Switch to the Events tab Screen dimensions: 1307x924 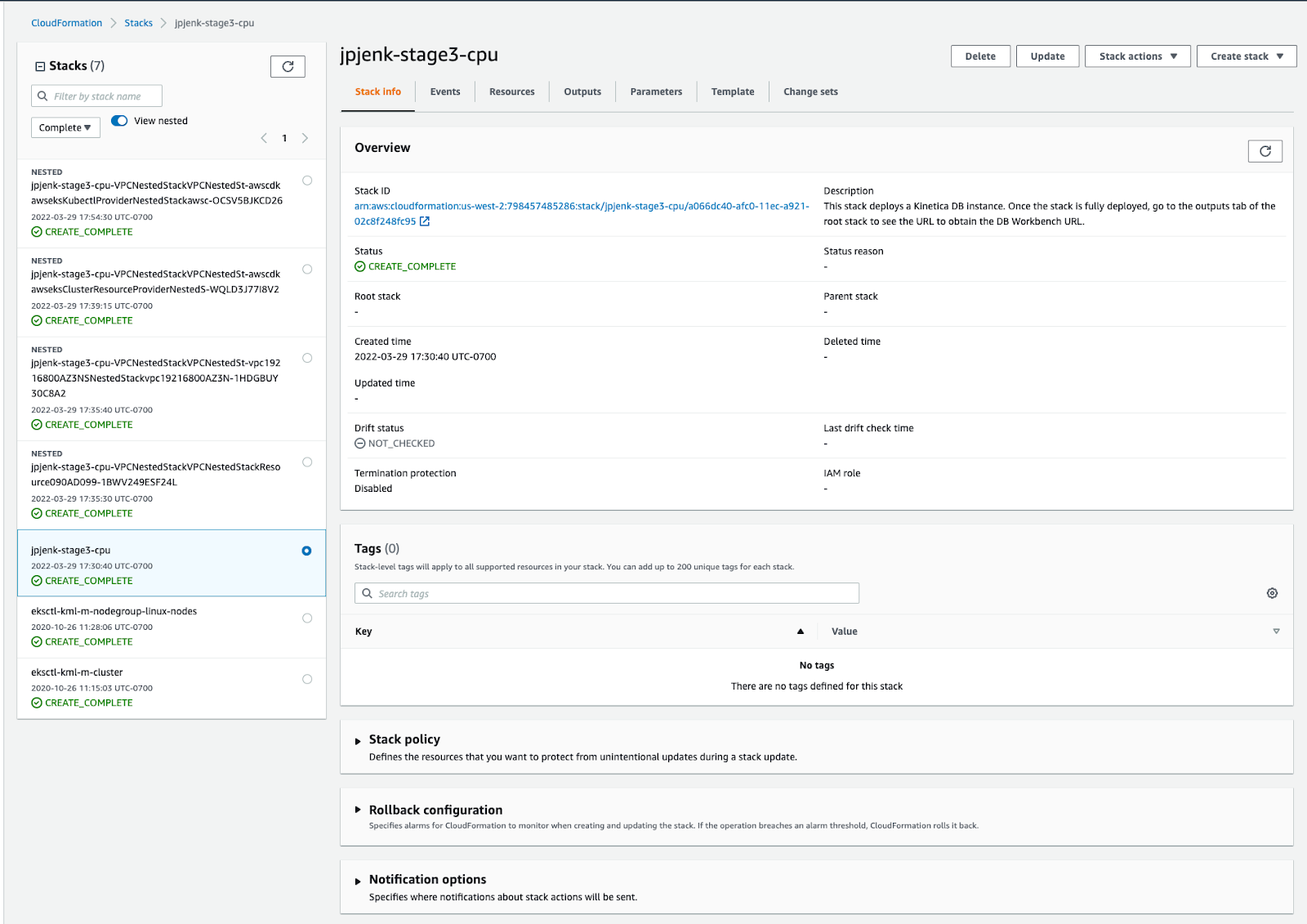pos(445,92)
